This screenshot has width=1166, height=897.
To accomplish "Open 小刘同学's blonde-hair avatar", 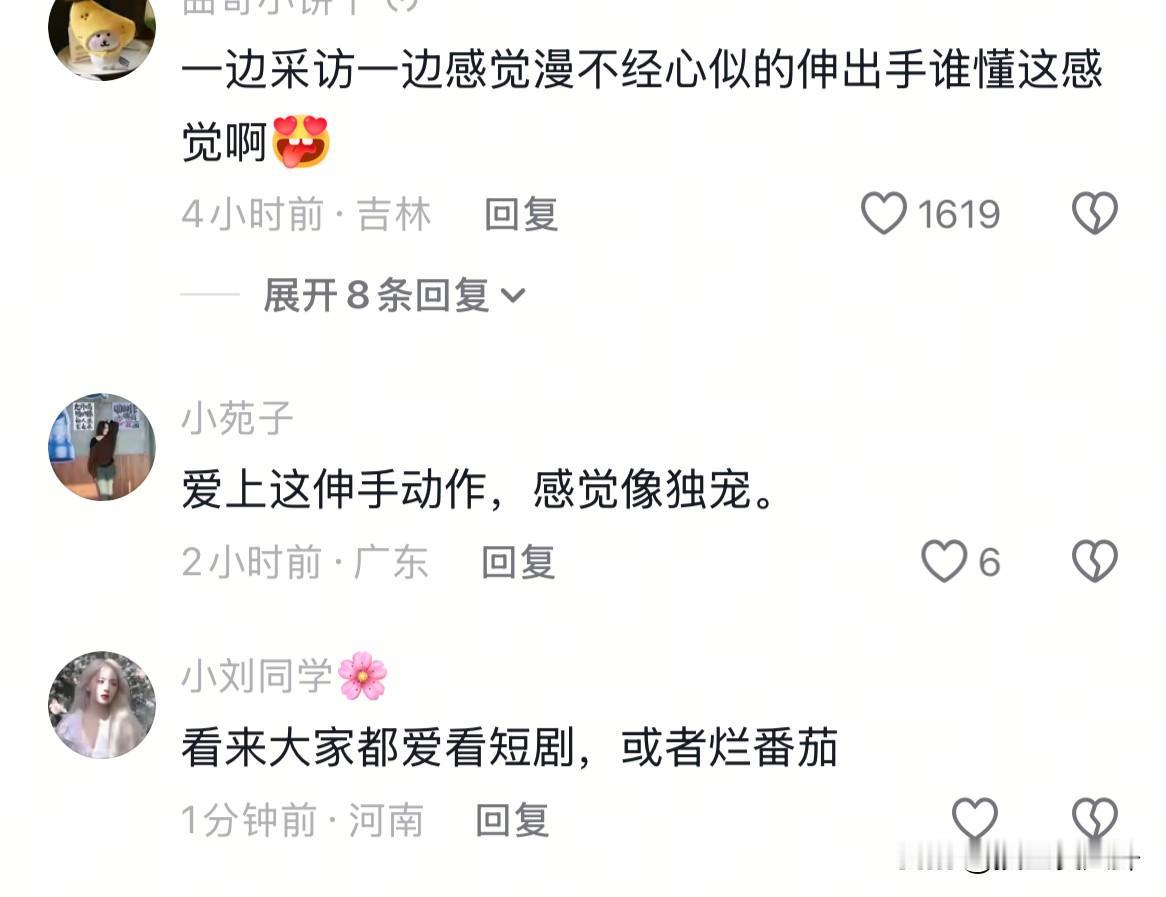I will pos(102,705).
